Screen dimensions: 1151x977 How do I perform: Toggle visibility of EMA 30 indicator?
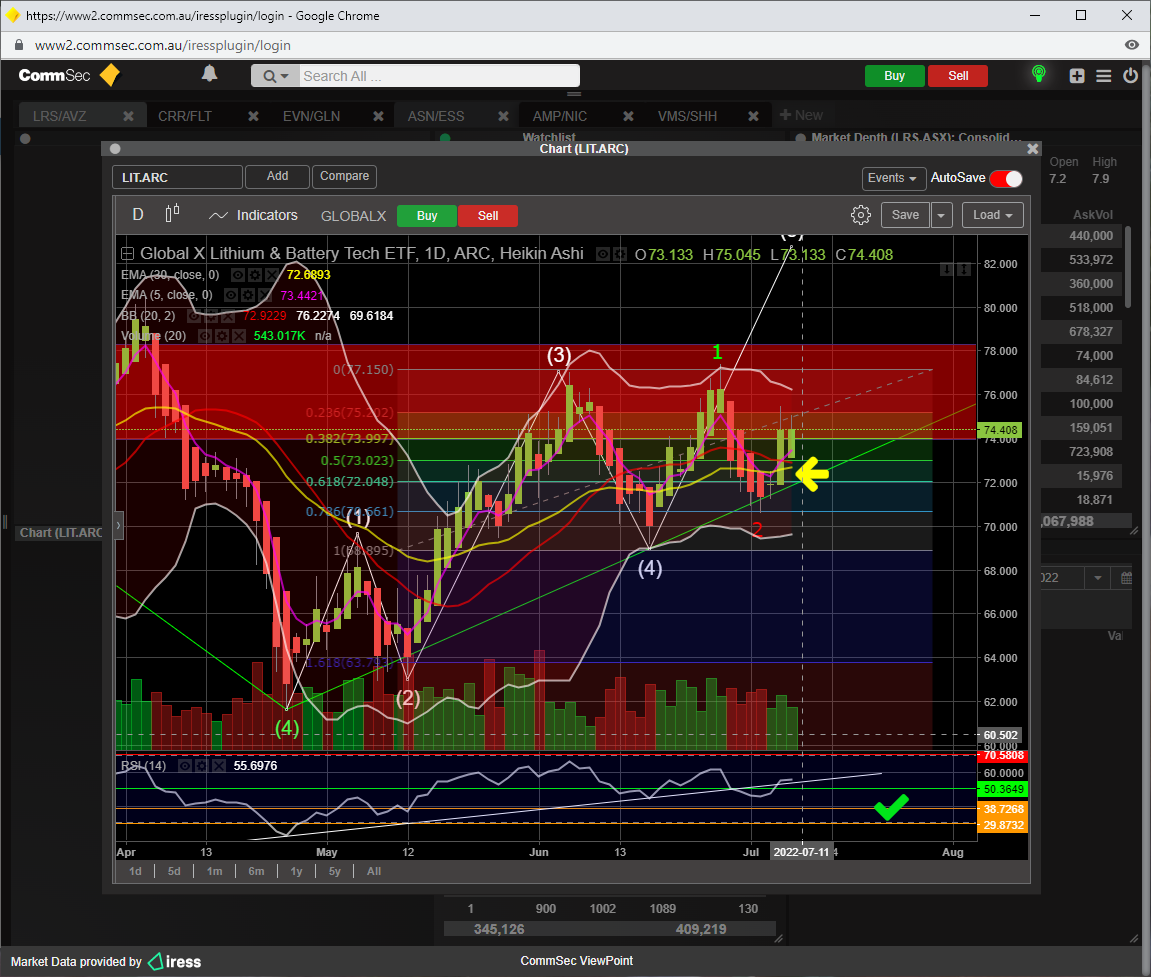click(237, 275)
